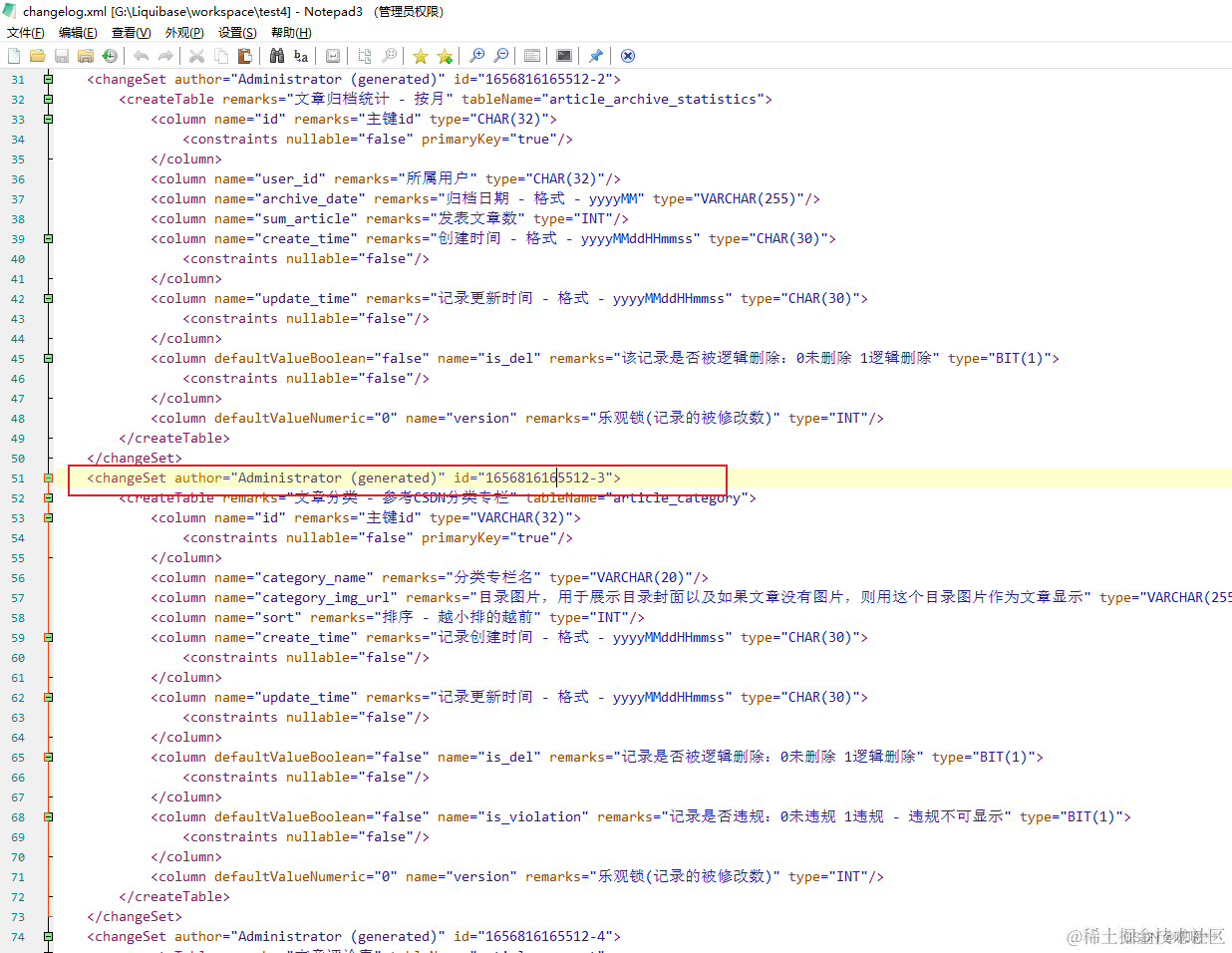Open the 查看(V) menu

click(131, 33)
